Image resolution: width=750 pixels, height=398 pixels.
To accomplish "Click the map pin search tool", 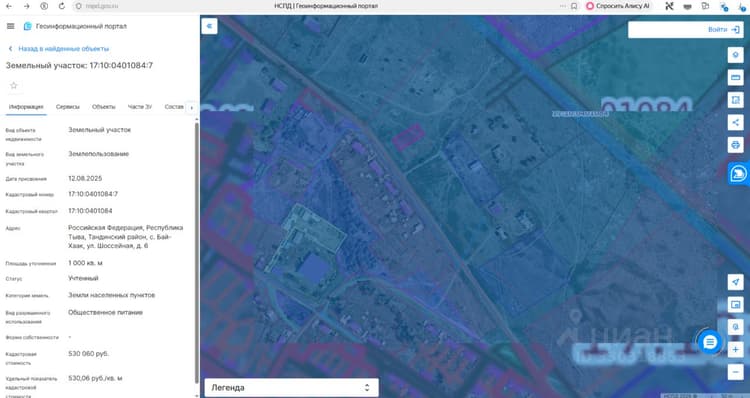I will [736, 327].
